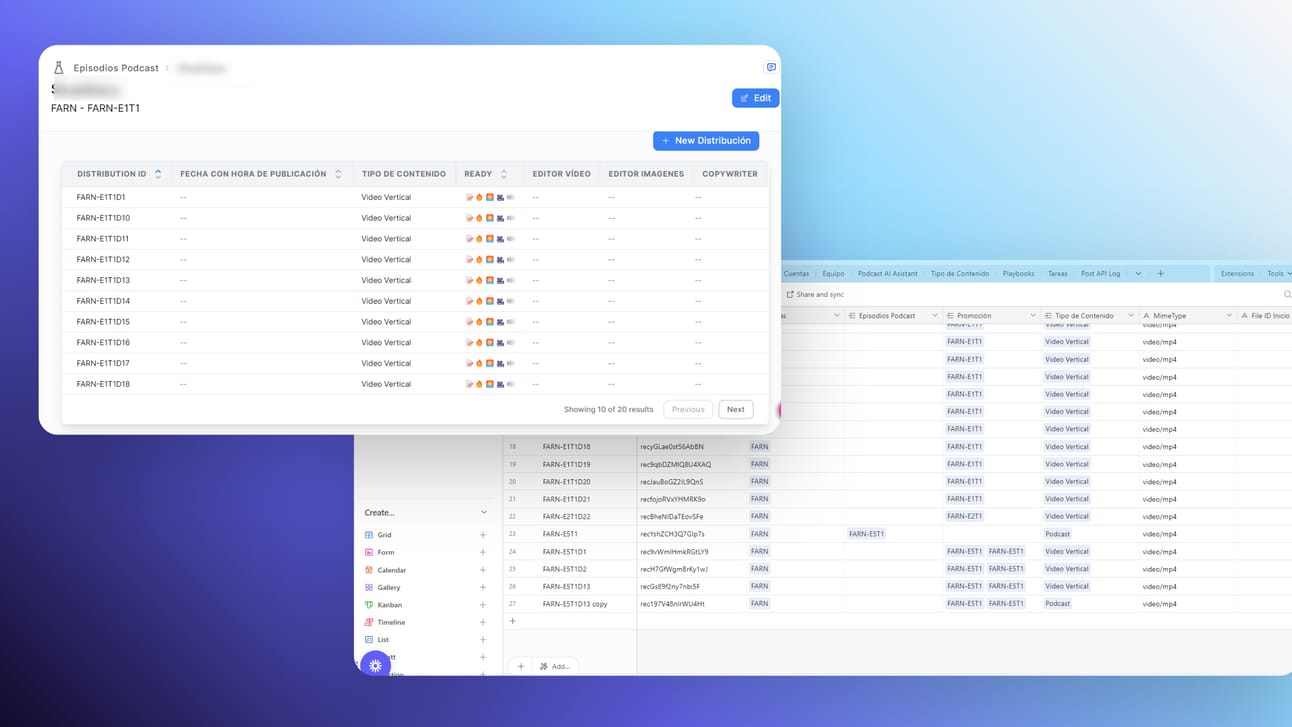Add a row below FARN-E5T1D13 copy
The width and height of the screenshot is (1292, 727).
point(513,621)
